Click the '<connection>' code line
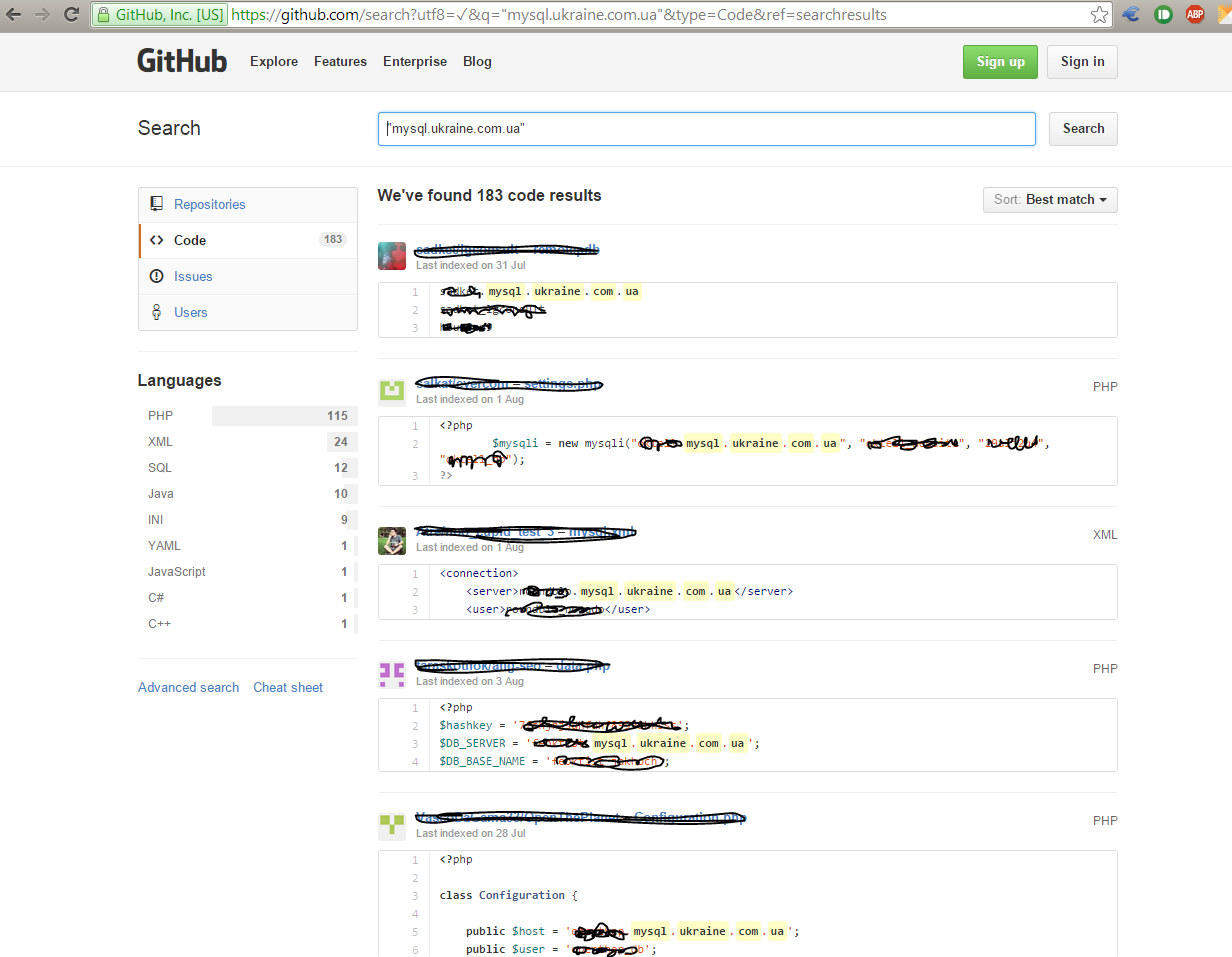 coord(479,573)
